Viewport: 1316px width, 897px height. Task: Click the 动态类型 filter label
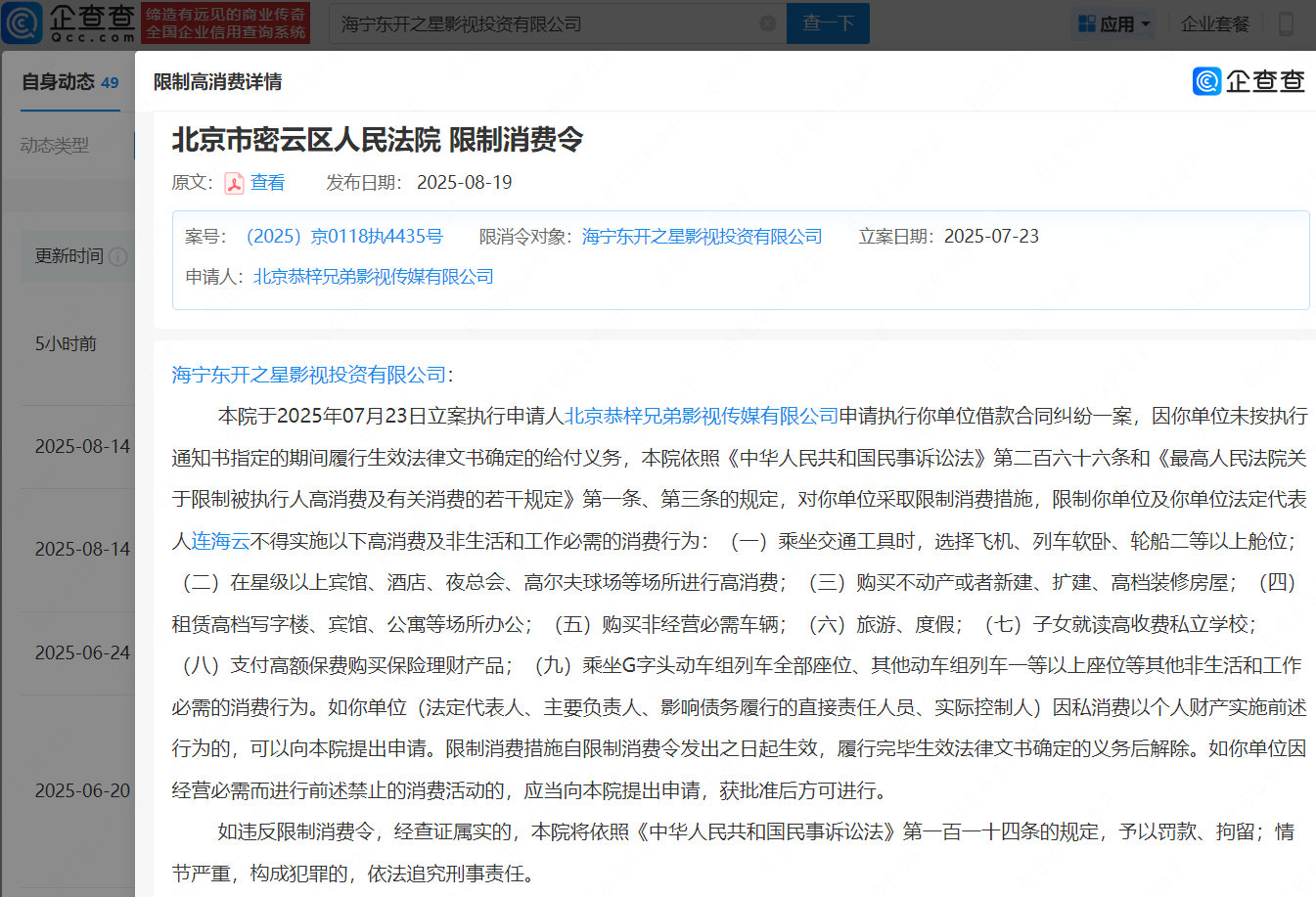coord(55,146)
